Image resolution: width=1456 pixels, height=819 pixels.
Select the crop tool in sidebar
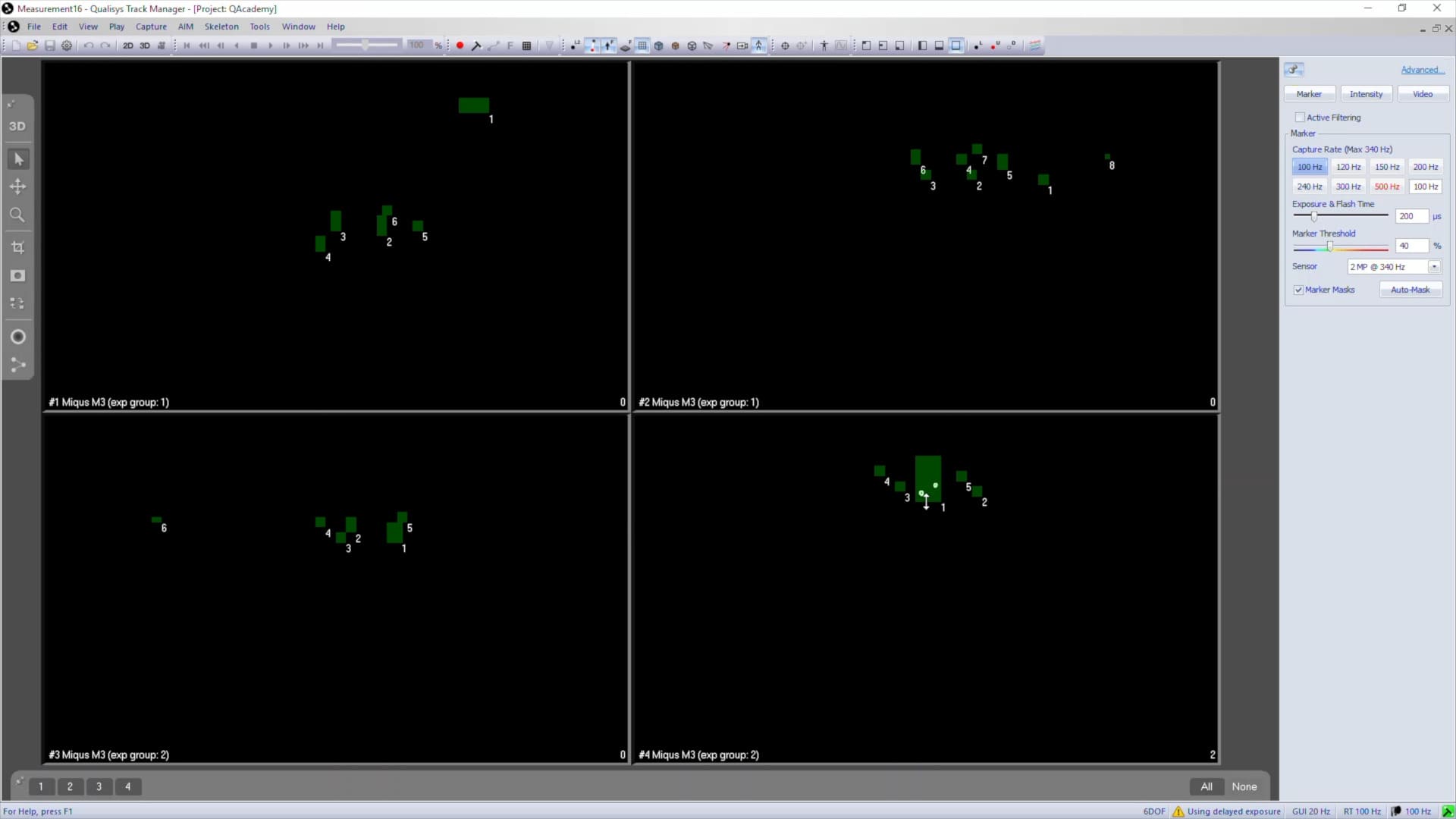(18, 247)
